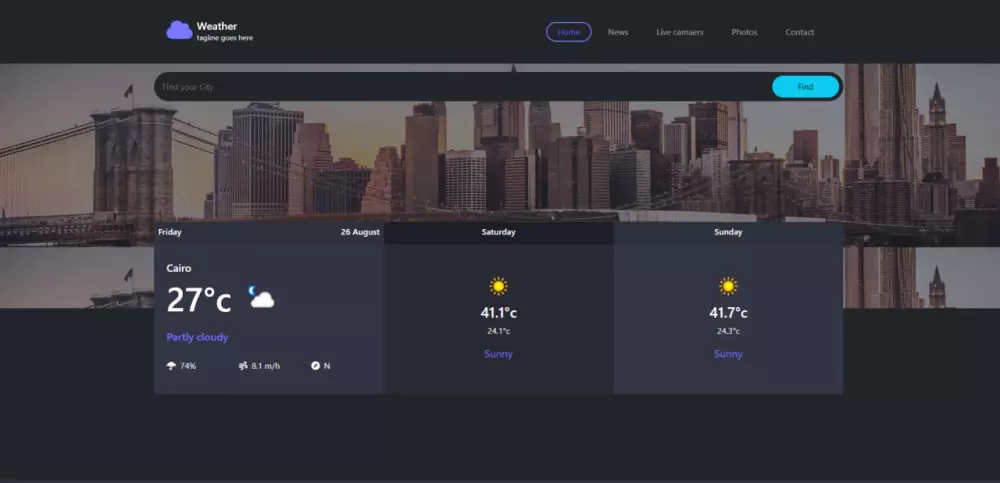Click Saturday's sun icon
The image size is (1000, 483).
499,286
